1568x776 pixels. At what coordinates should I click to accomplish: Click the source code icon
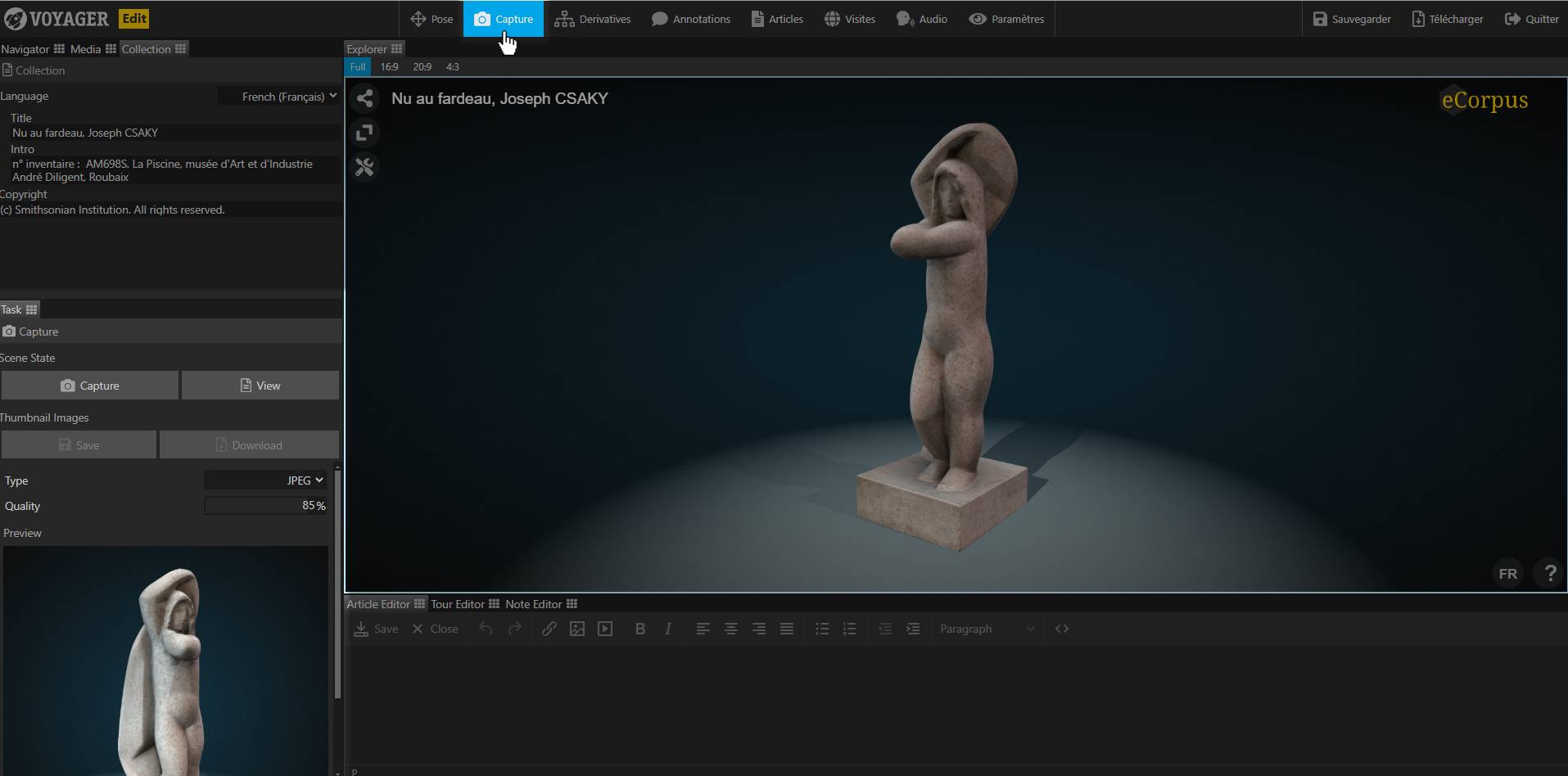coord(1062,629)
